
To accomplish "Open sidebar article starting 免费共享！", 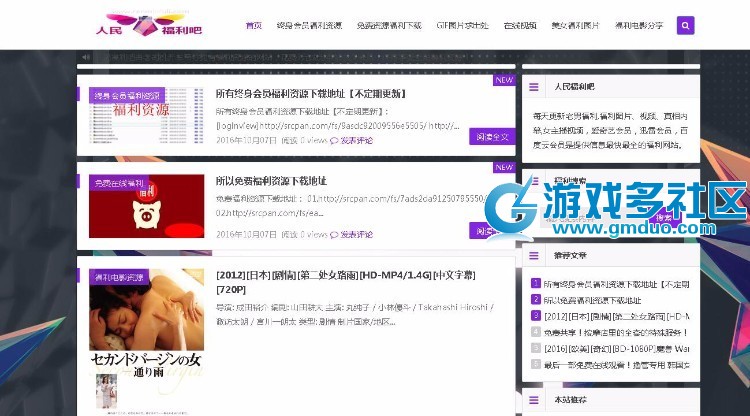I will [616, 332].
